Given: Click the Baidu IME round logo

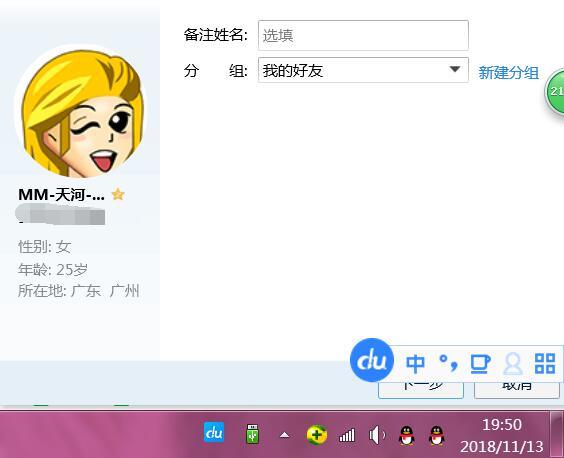Looking at the screenshot, I should 372,360.
